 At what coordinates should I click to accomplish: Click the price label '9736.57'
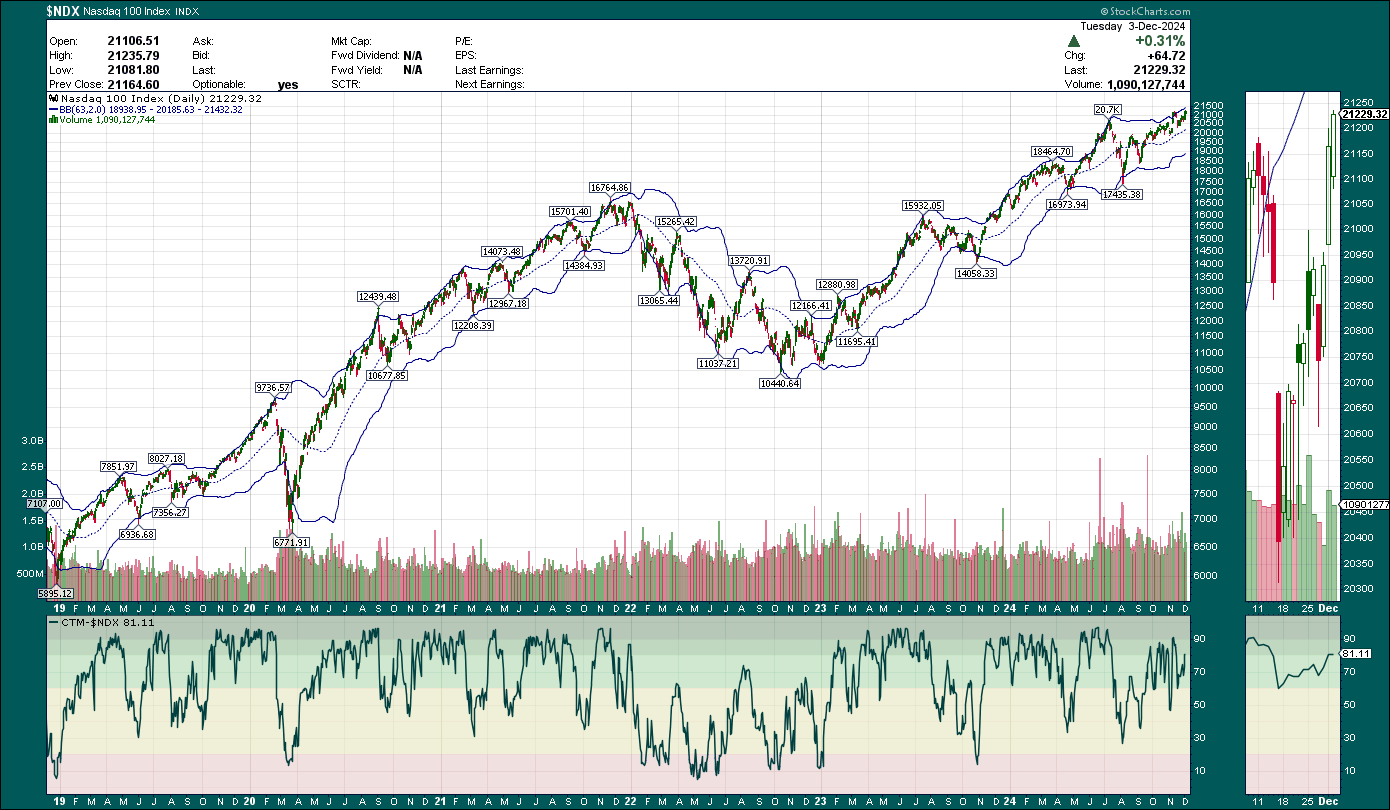(x=273, y=387)
